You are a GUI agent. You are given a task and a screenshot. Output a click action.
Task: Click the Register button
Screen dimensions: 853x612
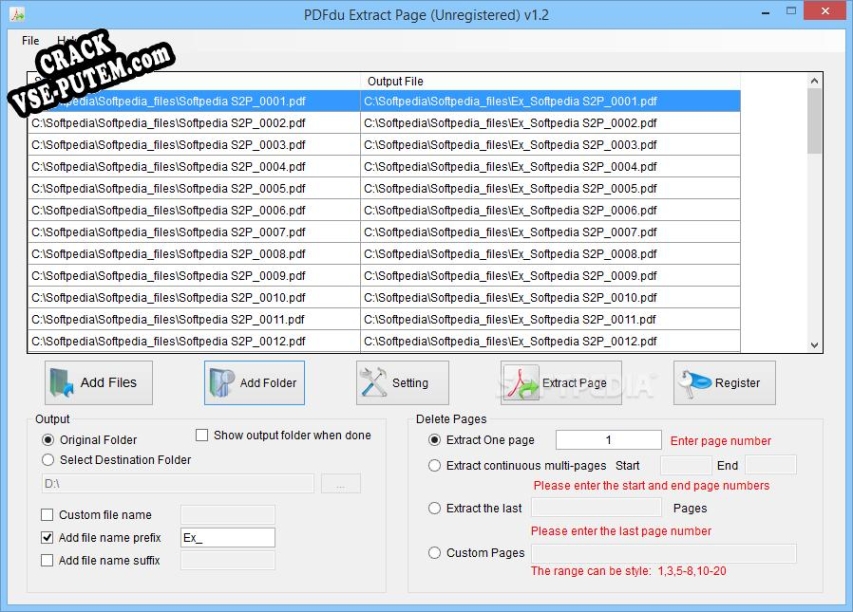point(724,382)
